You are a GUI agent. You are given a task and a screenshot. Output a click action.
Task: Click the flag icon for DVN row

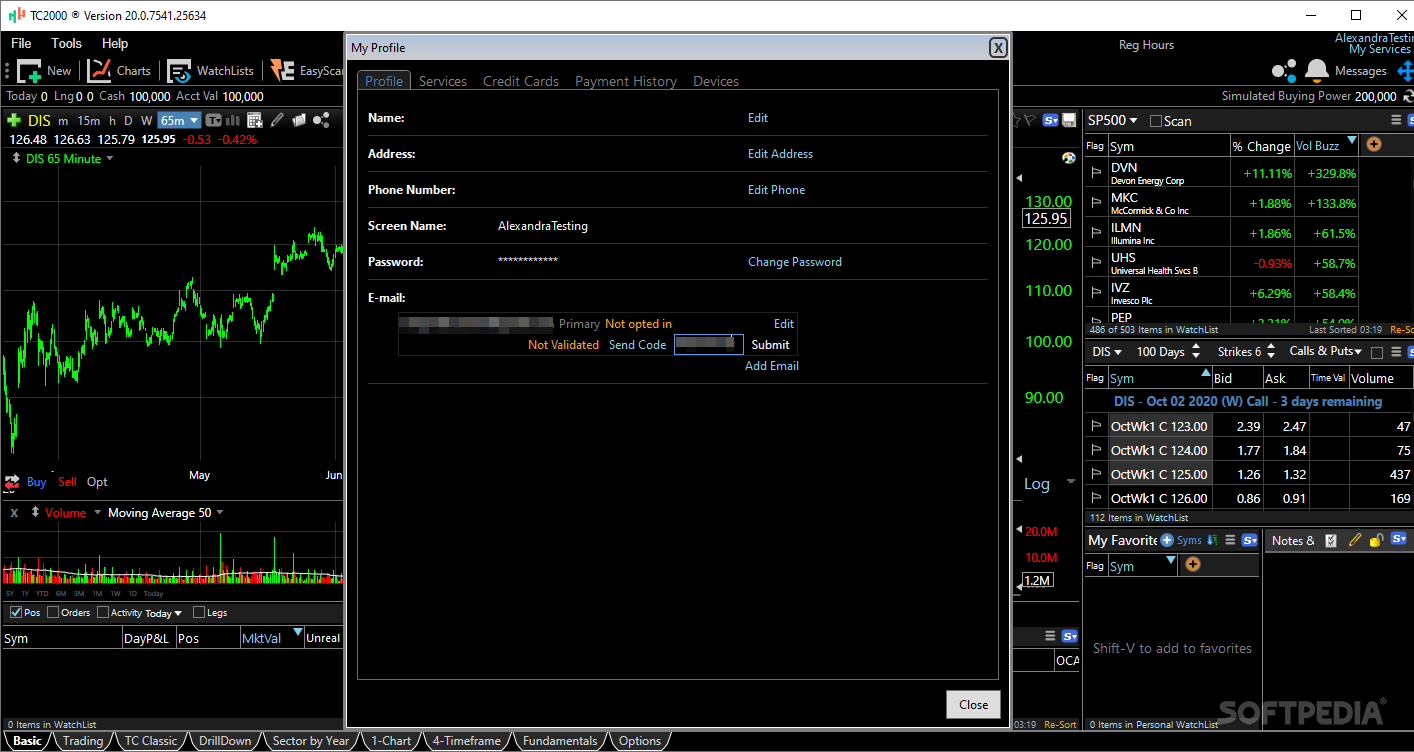click(x=1096, y=173)
